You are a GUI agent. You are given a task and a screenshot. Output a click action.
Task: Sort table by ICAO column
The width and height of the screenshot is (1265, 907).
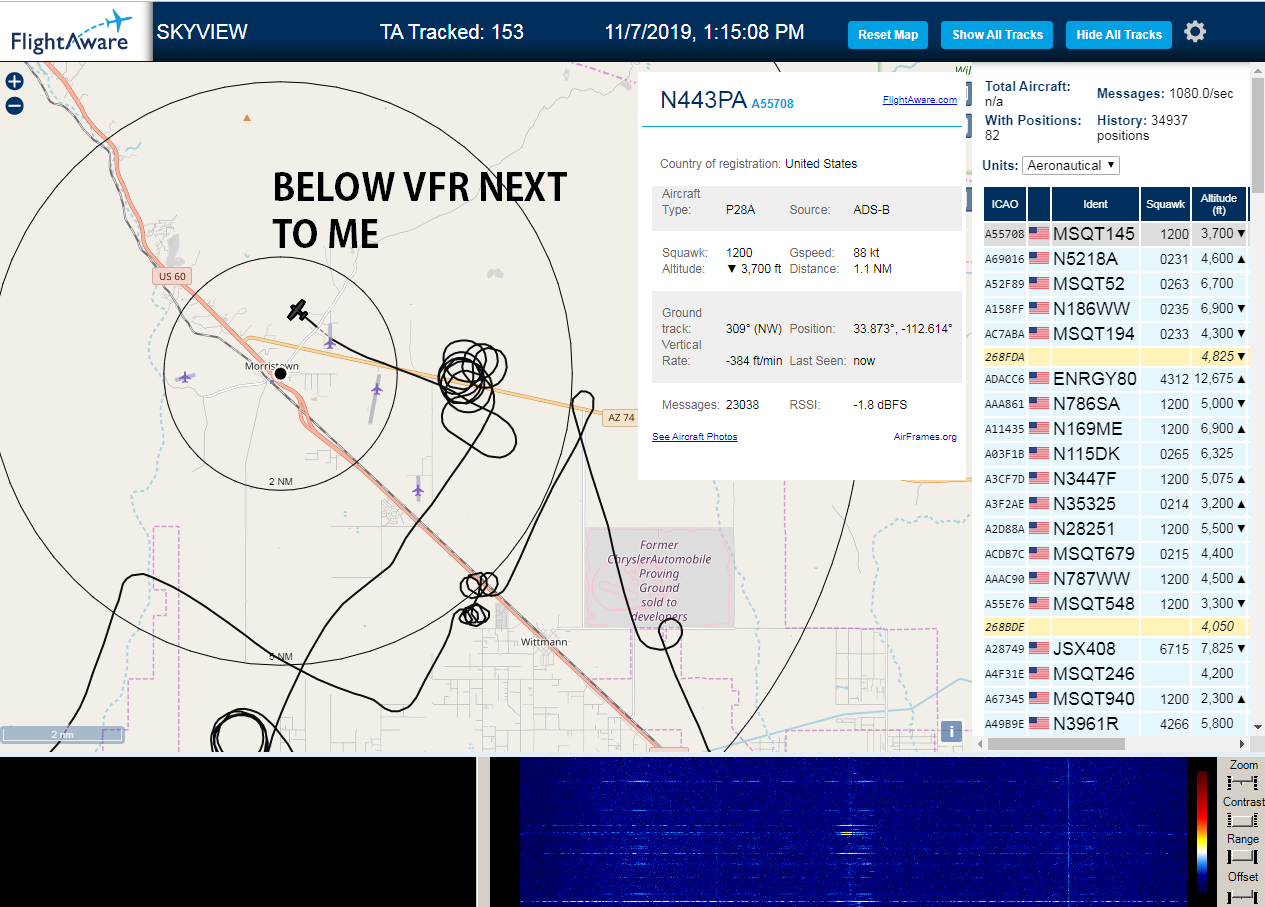(x=1005, y=204)
